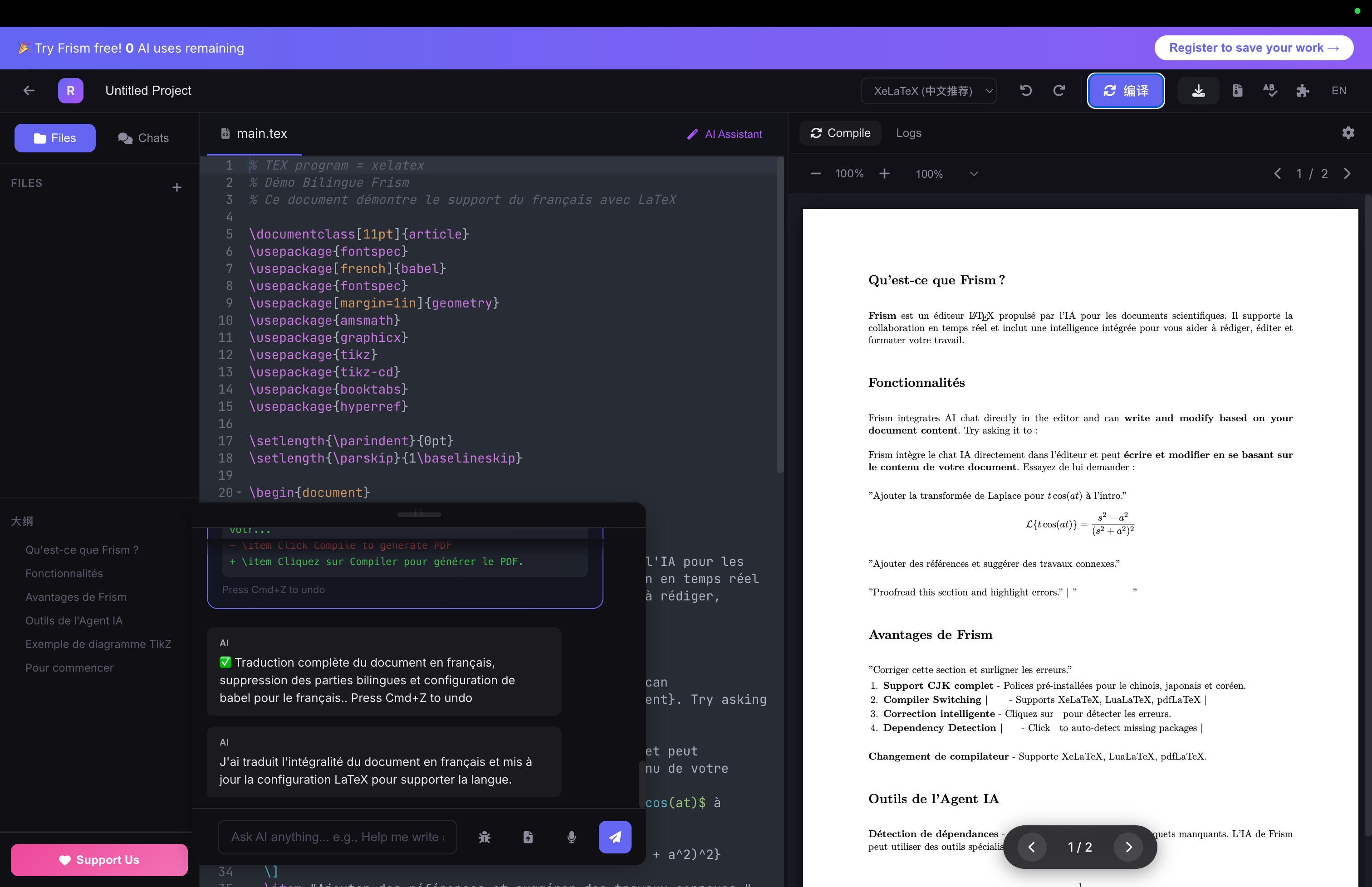Open the spell check icon
The image size is (1372, 887).
tap(1269, 90)
